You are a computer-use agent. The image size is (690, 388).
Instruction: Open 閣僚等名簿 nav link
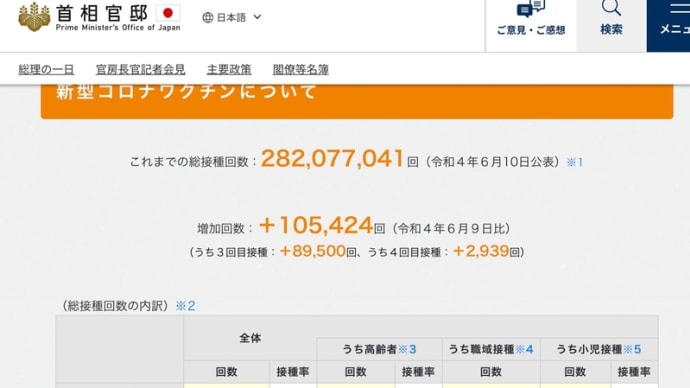click(x=301, y=70)
